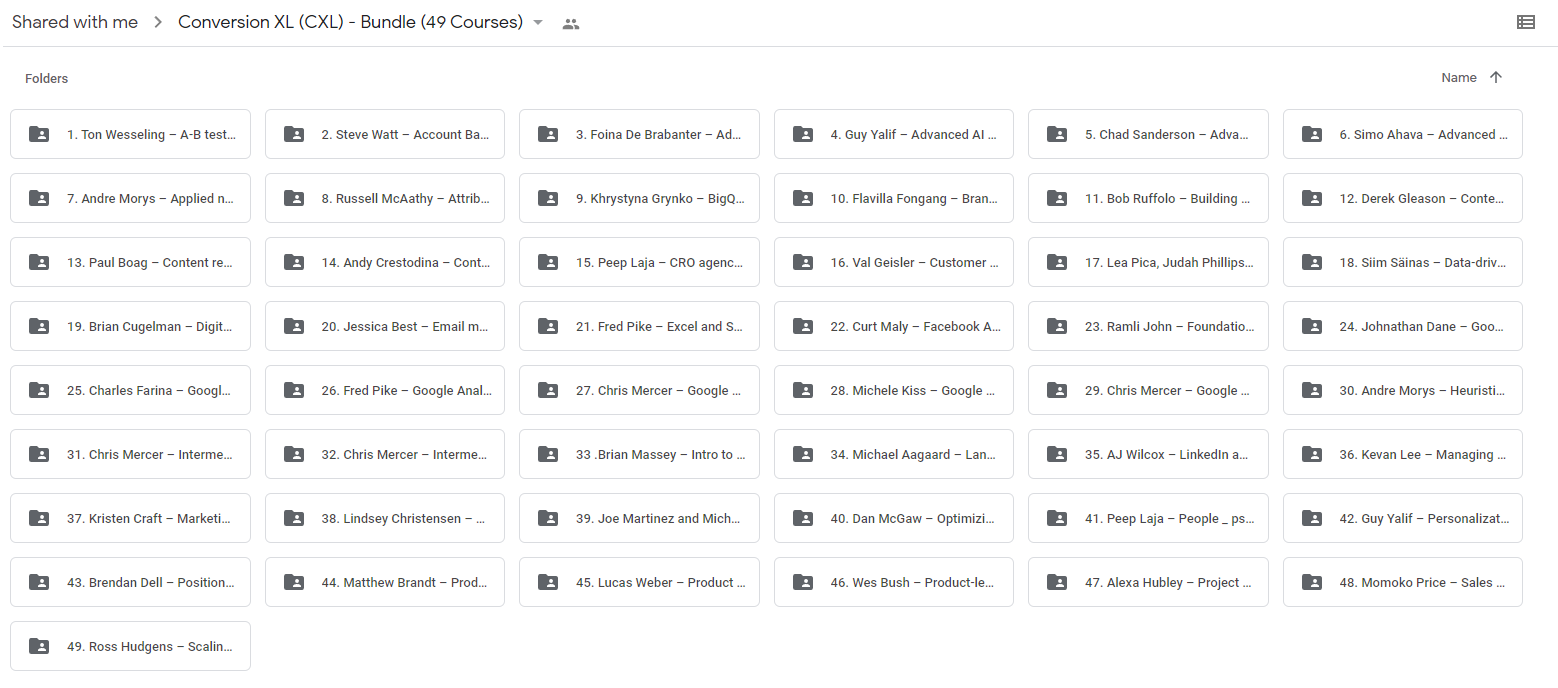The height and width of the screenshot is (688, 1558).
Task: Select 29. Chris Mercer folder name
Action: (x=1169, y=391)
